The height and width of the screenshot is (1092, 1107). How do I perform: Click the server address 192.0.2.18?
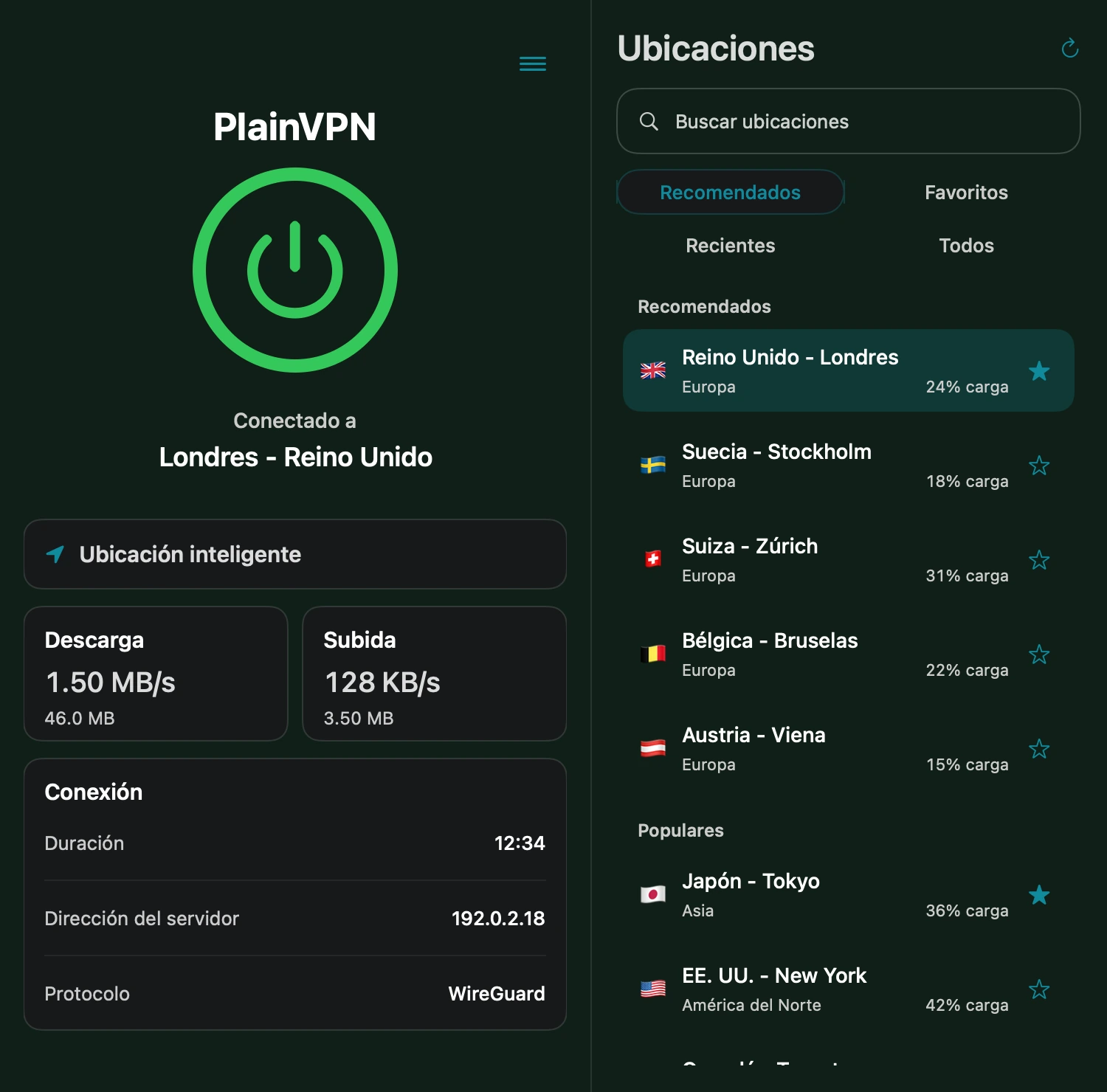tap(498, 918)
